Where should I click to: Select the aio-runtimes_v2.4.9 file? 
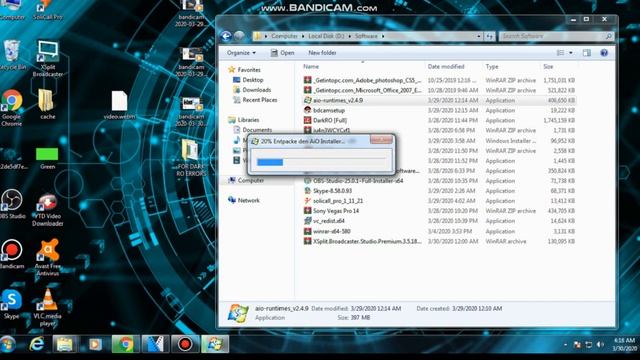click(x=439, y=100)
